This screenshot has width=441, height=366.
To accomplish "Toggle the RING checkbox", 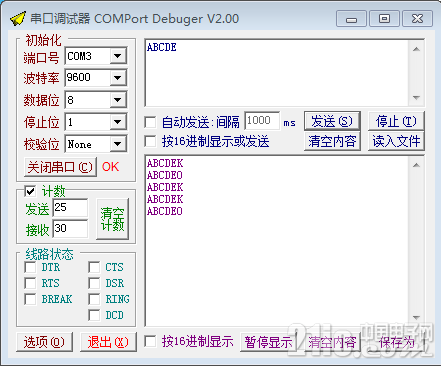I will (x=94, y=299).
